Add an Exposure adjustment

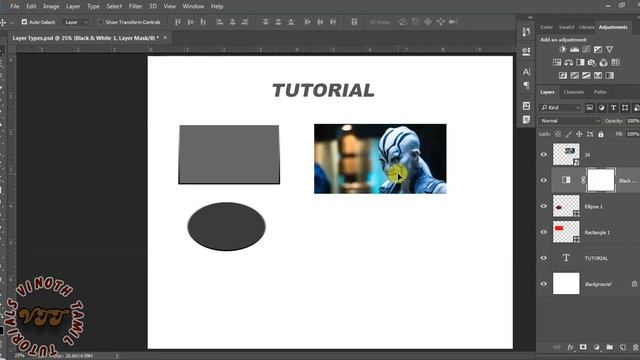(598, 49)
